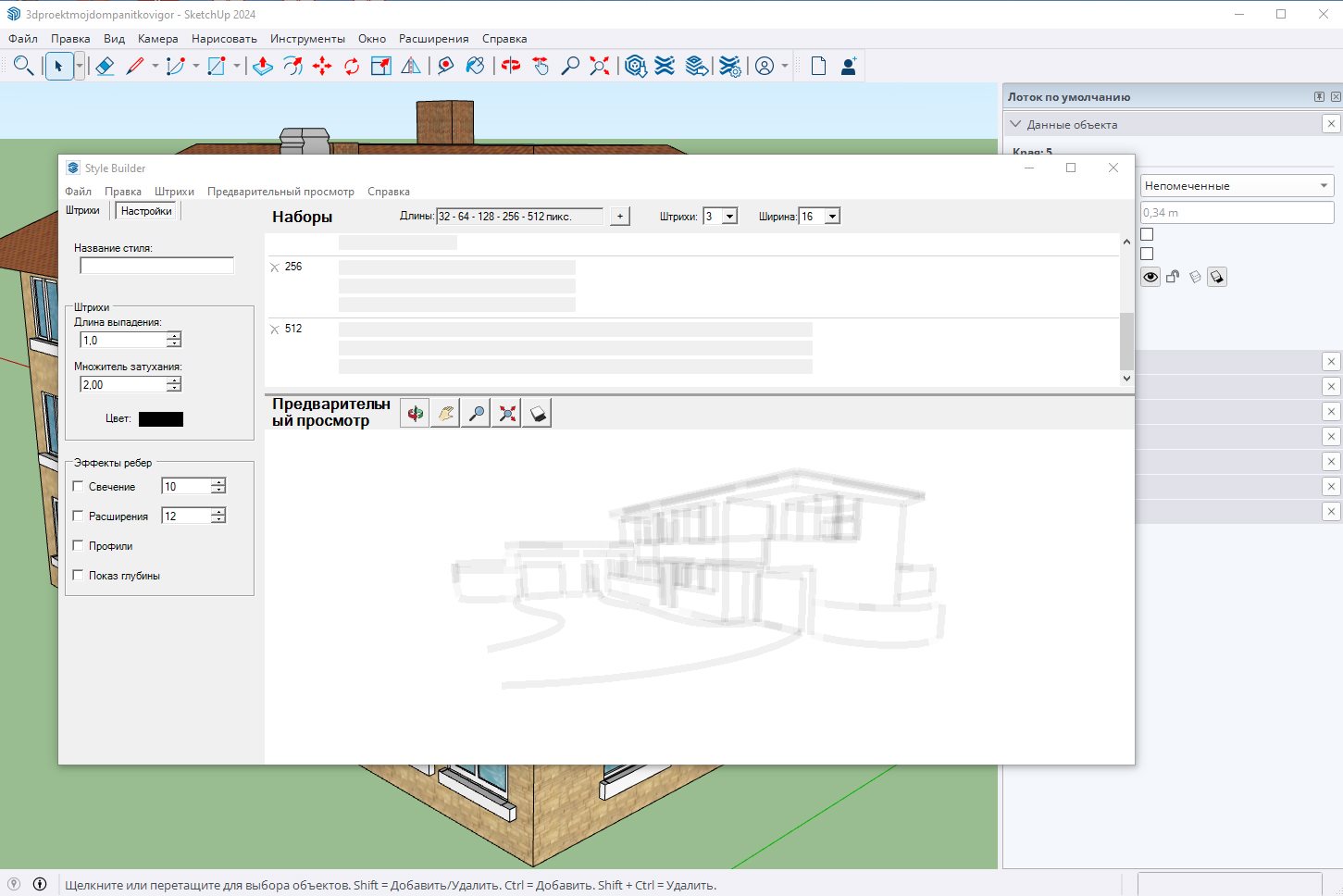This screenshot has width=1343, height=896.
Task: Select the Rotate tool
Action: click(x=352, y=66)
